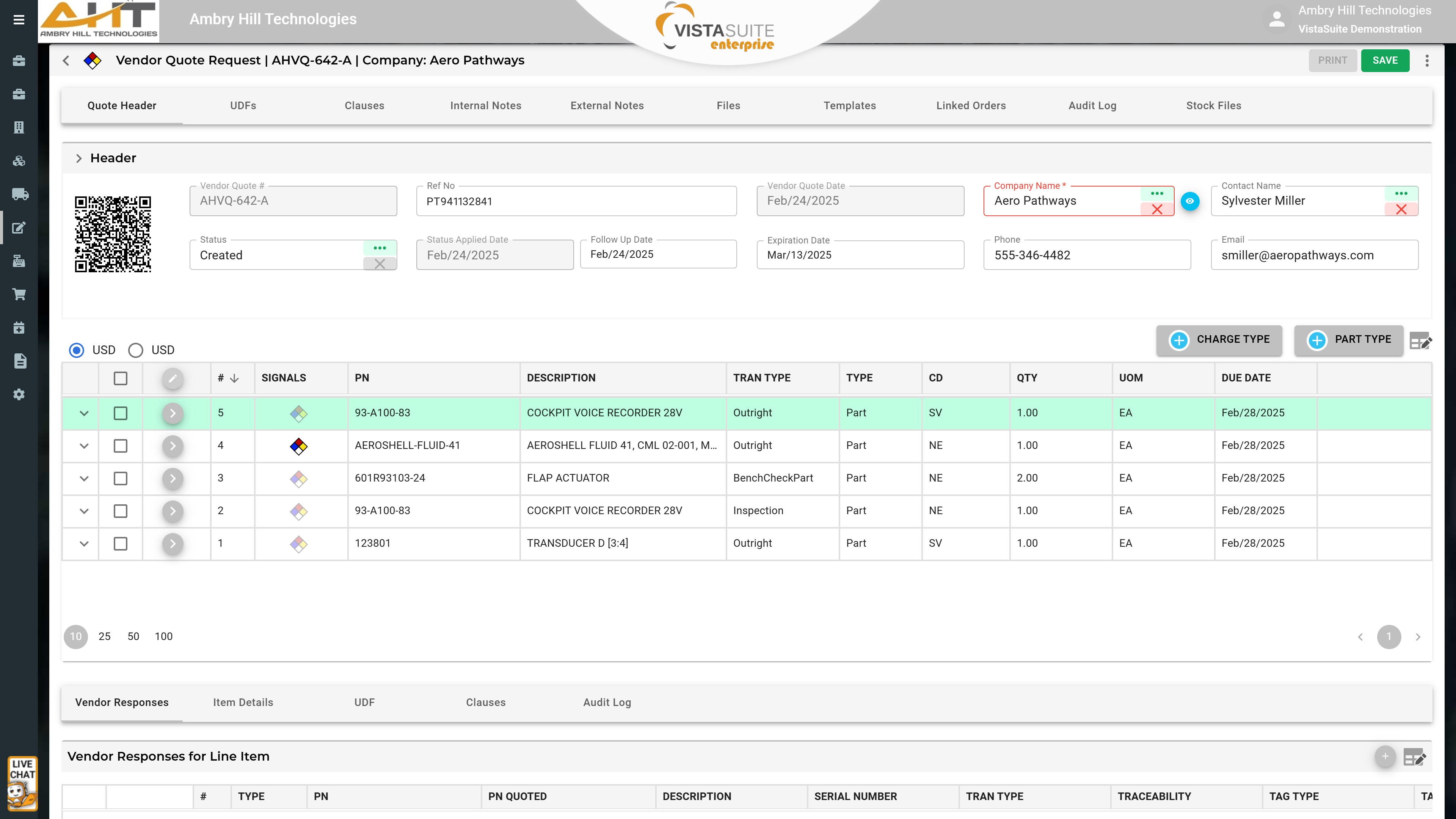This screenshot has height=819, width=1456.
Task: Switch to the Internal Notes tab
Action: click(x=485, y=106)
